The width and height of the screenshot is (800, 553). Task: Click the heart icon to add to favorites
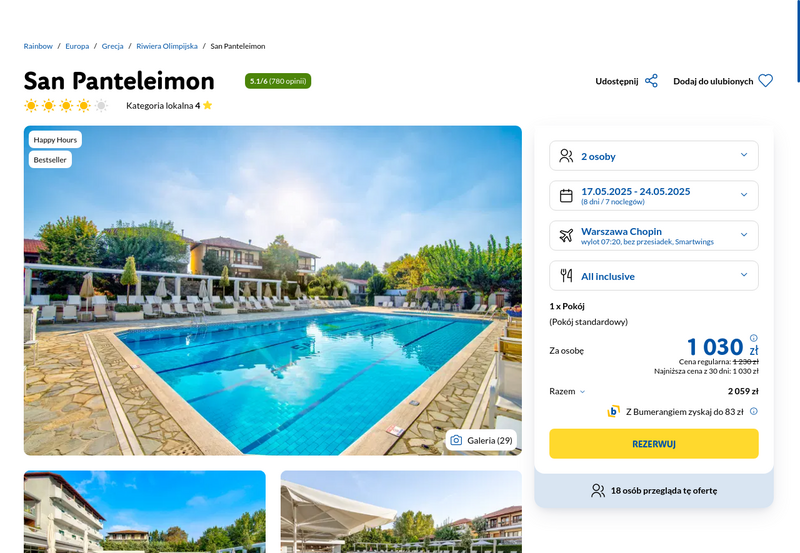pos(765,81)
